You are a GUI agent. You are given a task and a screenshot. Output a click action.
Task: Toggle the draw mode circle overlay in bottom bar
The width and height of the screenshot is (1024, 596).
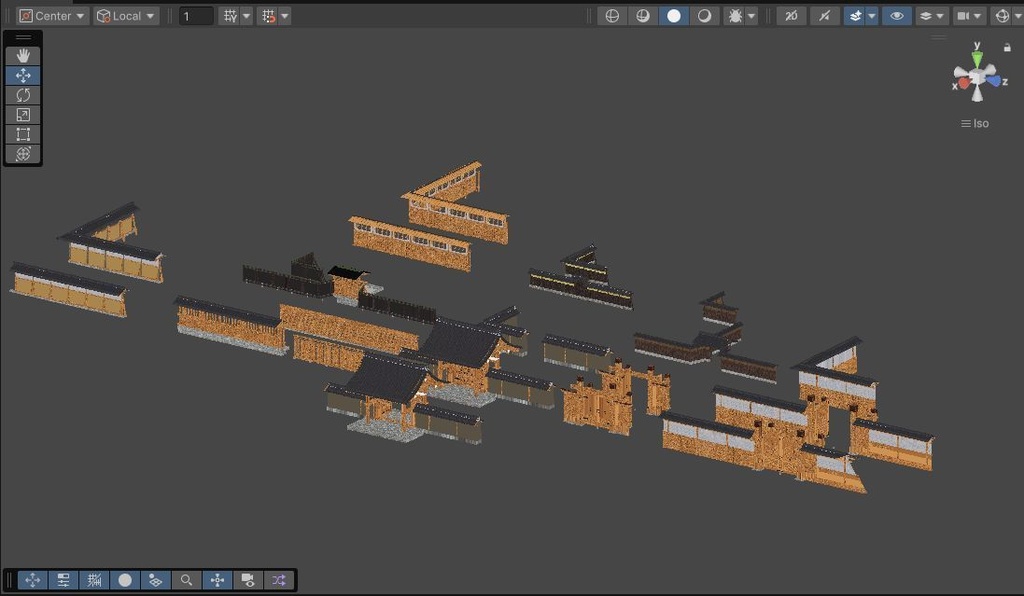[x=125, y=580]
